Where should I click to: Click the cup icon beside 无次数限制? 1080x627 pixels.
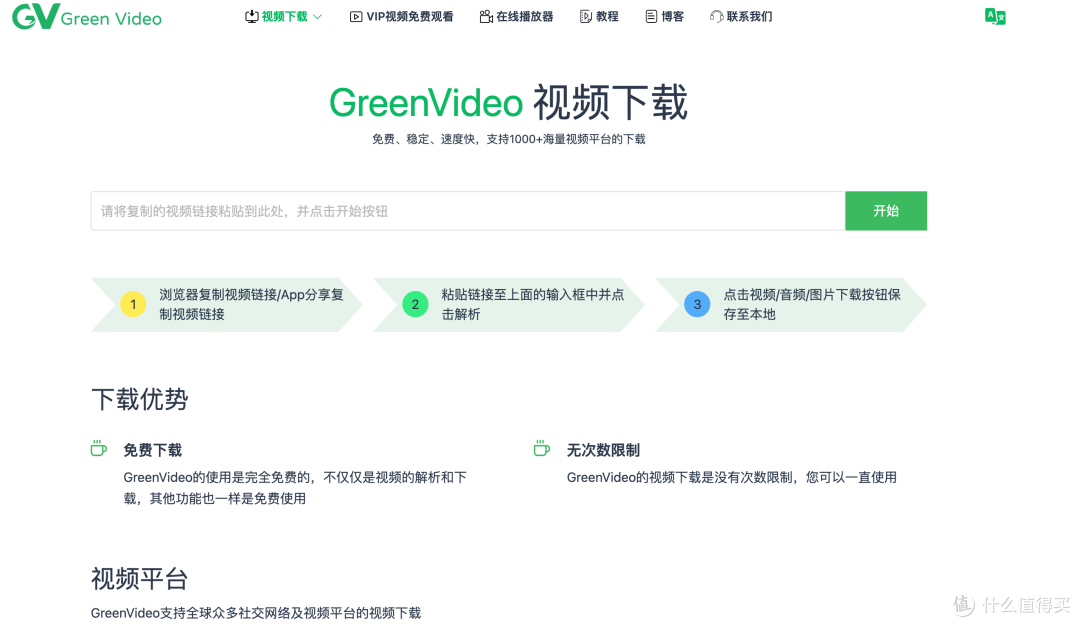tap(542, 449)
